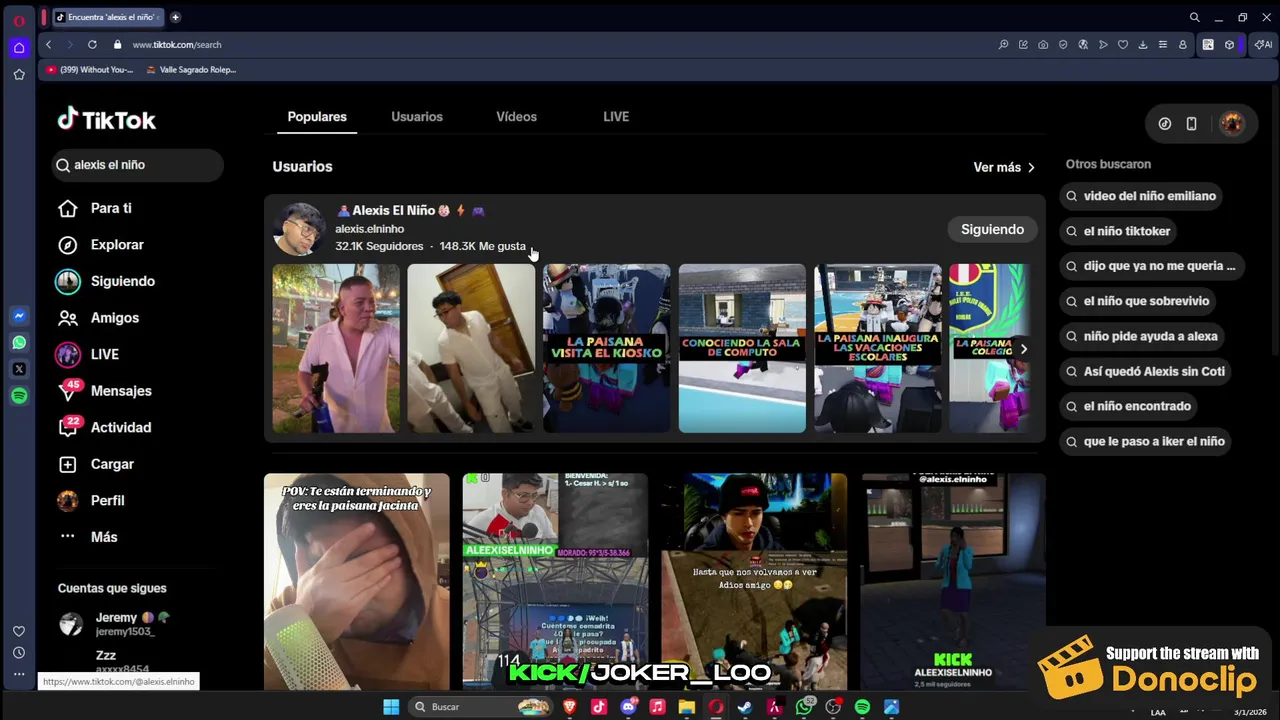Image resolution: width=1280 pixels, height=720 pixels.
Task: Open Windows Start menu
Action: tap(391, 707)
